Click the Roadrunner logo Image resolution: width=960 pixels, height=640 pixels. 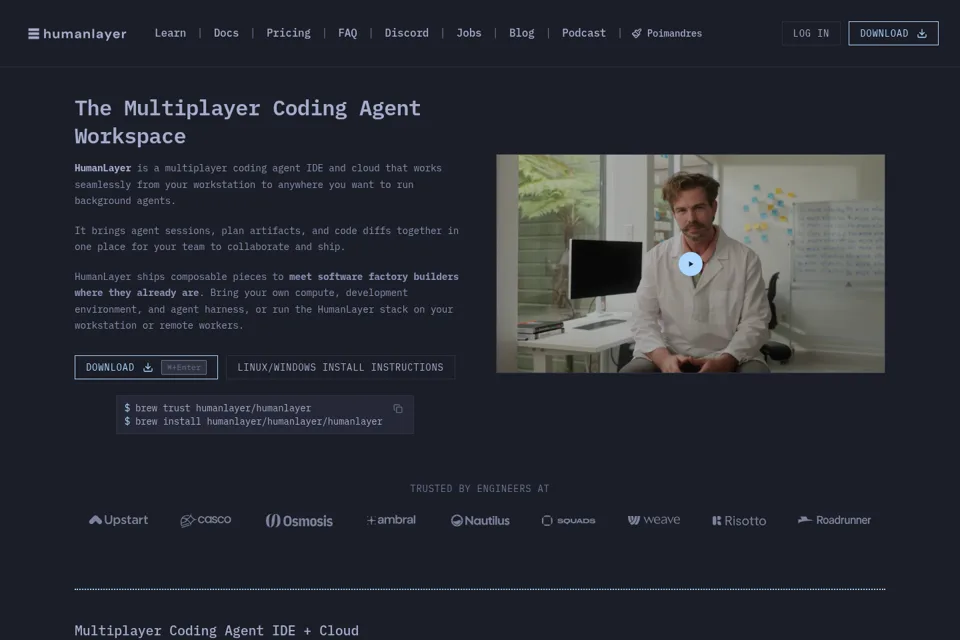(x=834, y=520)
